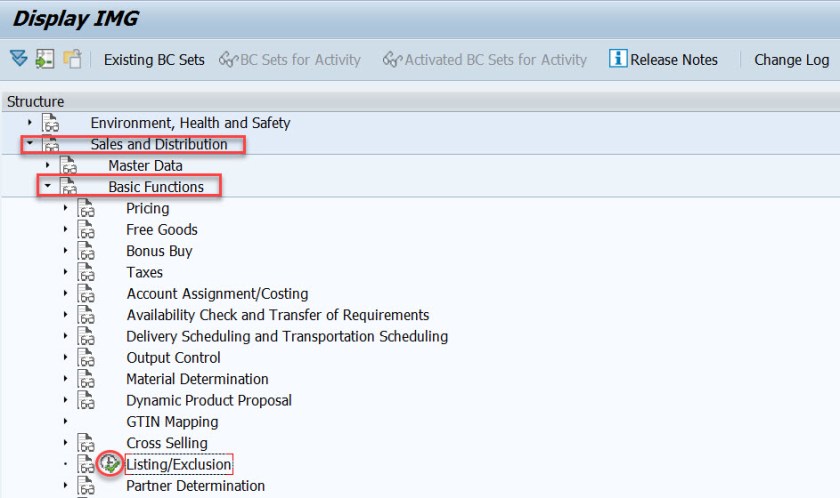This screenshot has height=498, width=840.
Task: Click the expand-all subtree icon in the toolbar
Action: [19, 59]
